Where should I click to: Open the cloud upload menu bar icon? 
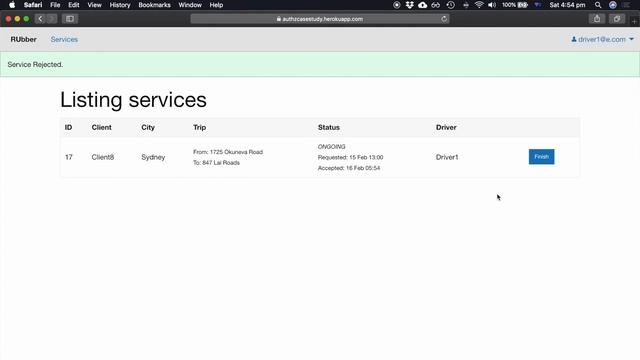pyautogui.click(x=422, y=5)
